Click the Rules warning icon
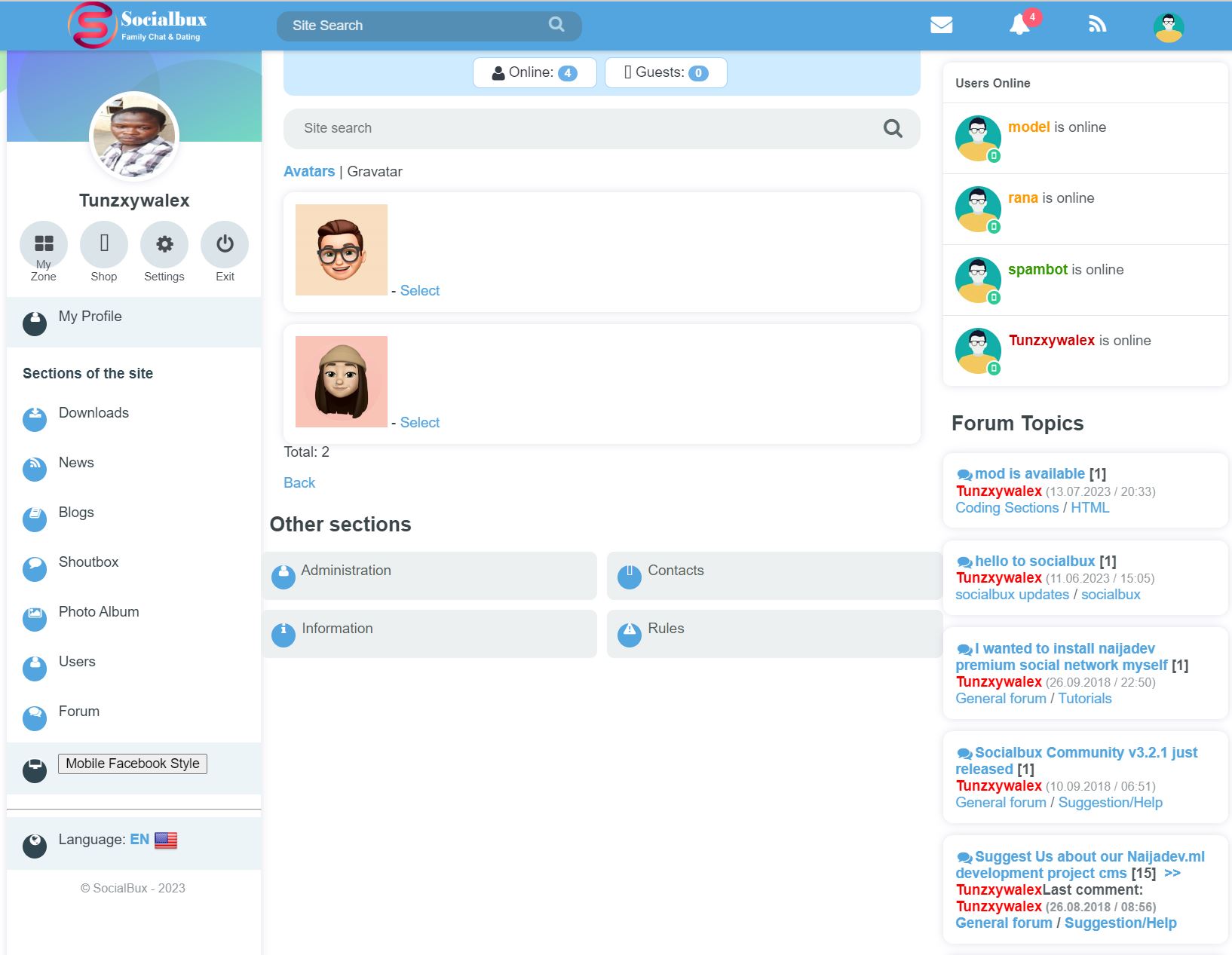 point(630,635)
